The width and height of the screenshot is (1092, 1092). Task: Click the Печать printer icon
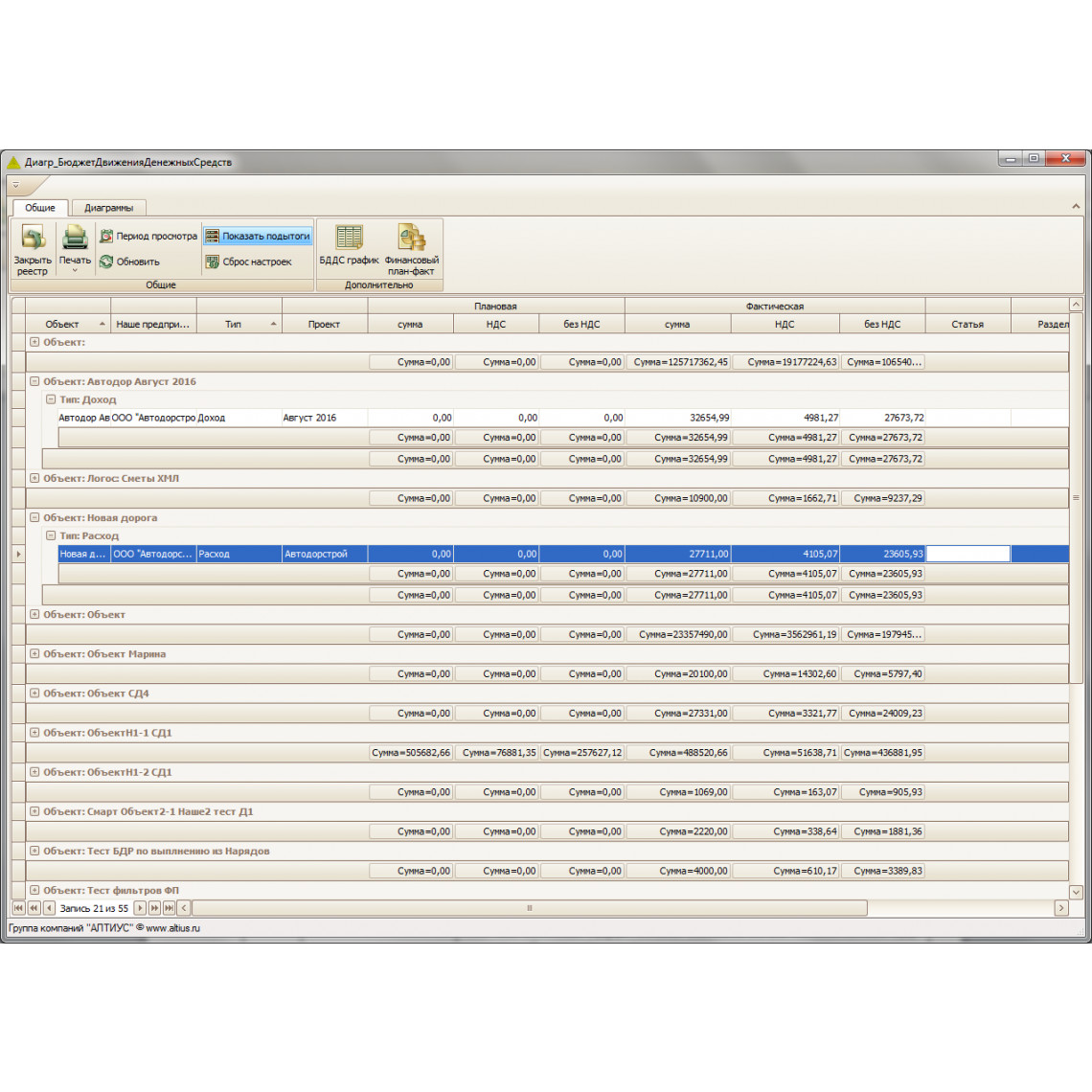(x=75, y=237)
